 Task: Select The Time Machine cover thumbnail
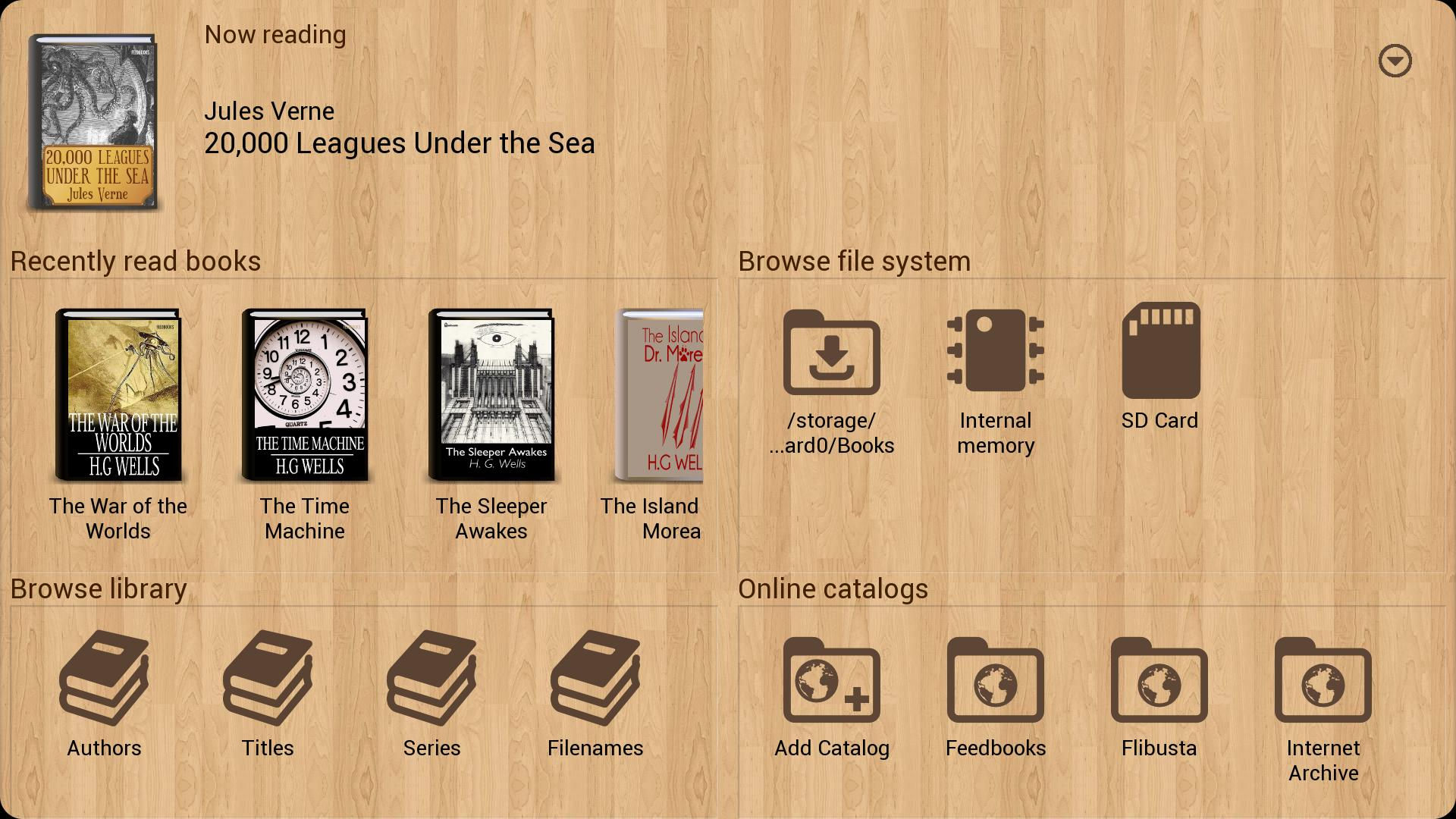[304, 393]
